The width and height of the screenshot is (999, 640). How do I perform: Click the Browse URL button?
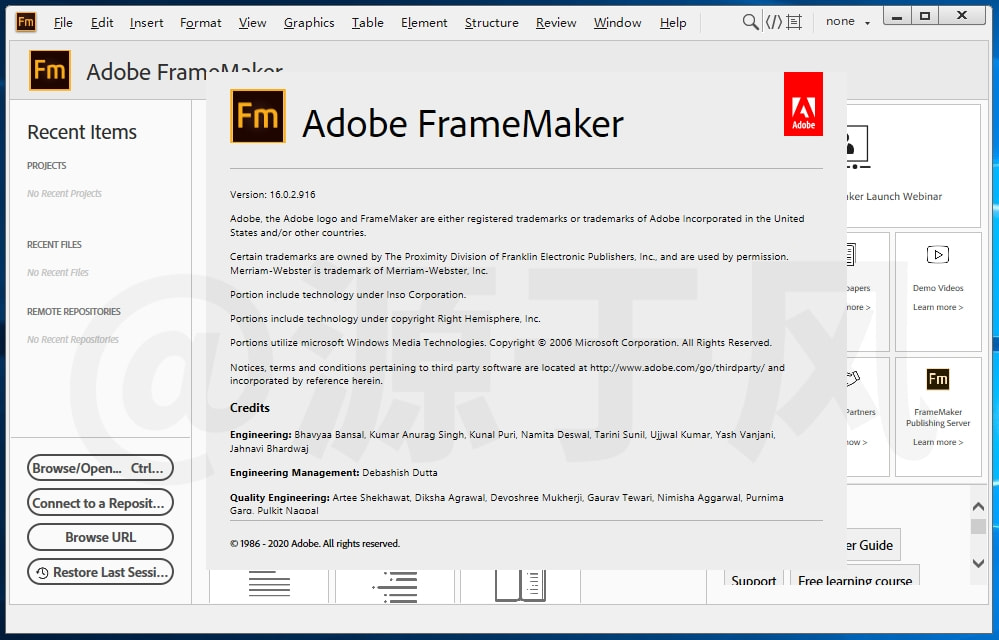(100, 537)
